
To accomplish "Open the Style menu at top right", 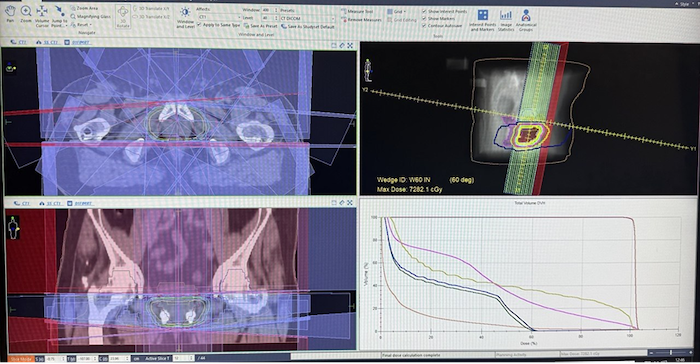I will [684, 4].
